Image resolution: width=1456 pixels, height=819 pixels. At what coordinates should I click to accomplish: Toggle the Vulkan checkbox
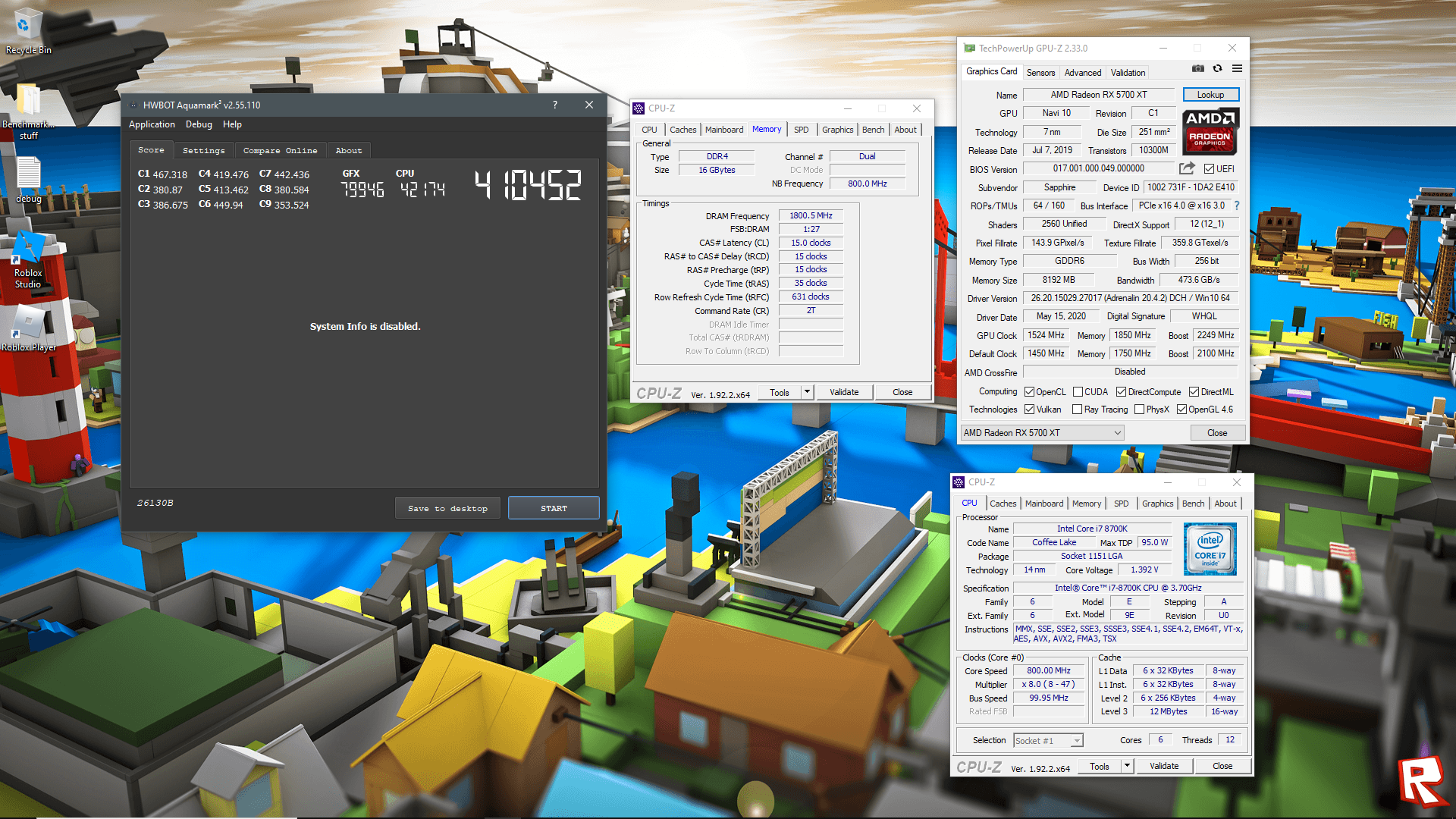pyautogui.click(x=1029, y=409)
